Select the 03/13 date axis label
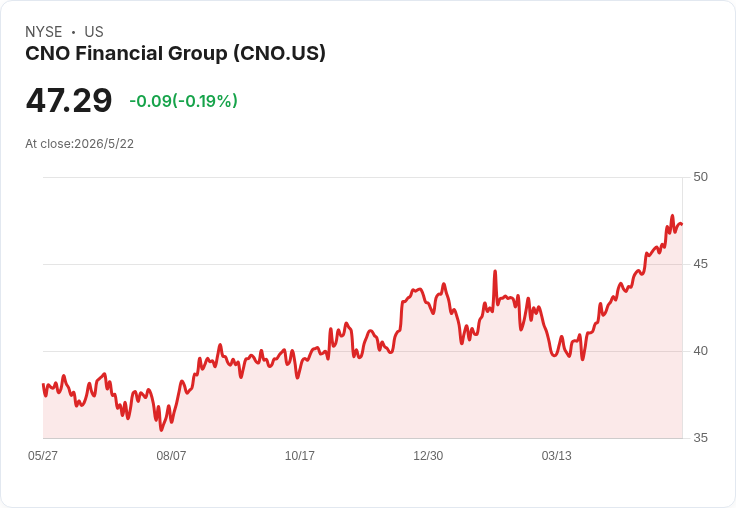 tap(556, 455)
